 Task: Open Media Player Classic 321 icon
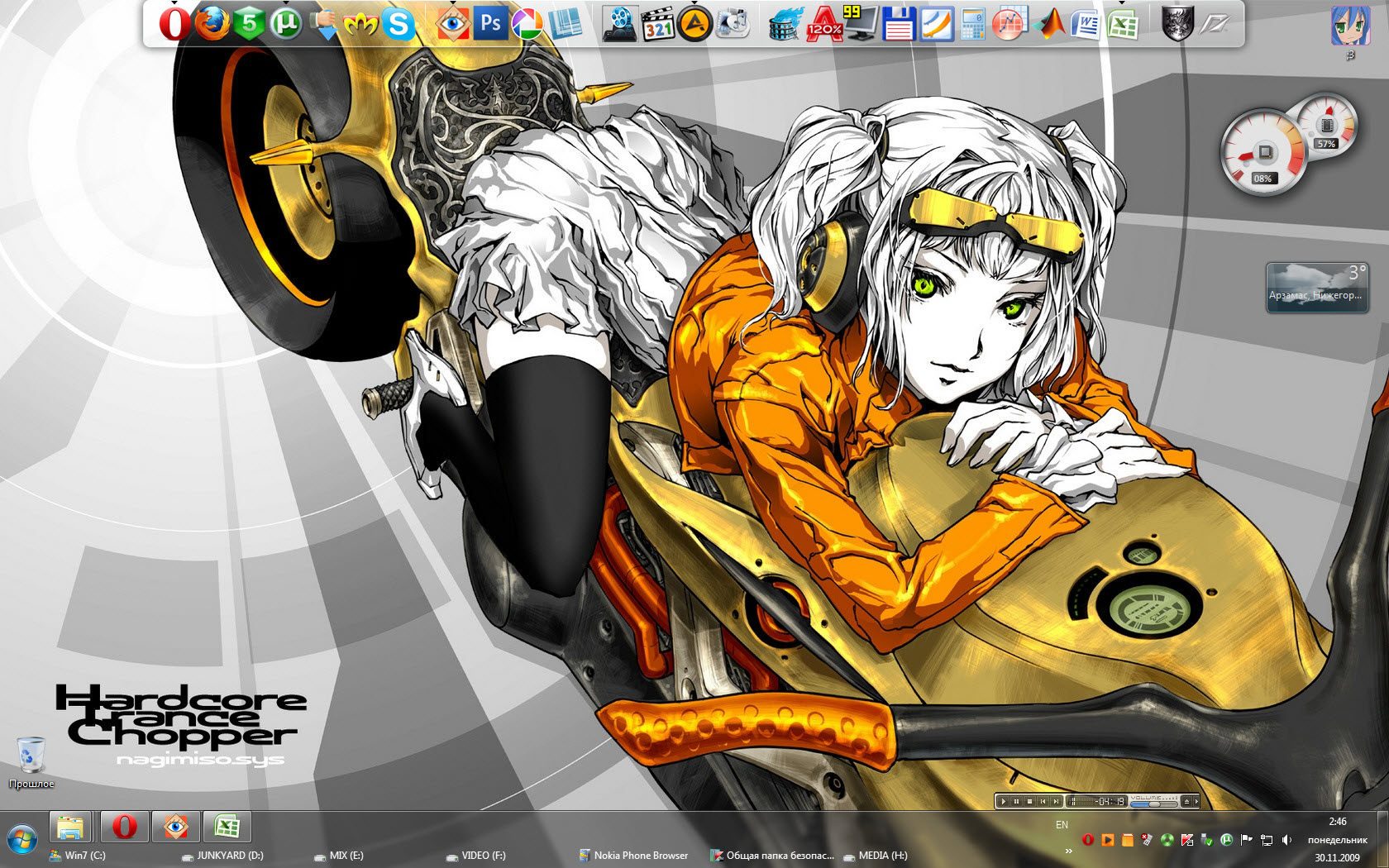[658, 23]
